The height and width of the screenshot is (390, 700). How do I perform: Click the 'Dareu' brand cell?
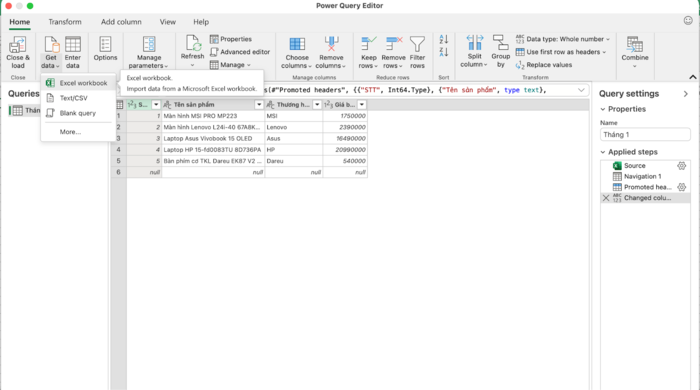[x=294, y=161]
